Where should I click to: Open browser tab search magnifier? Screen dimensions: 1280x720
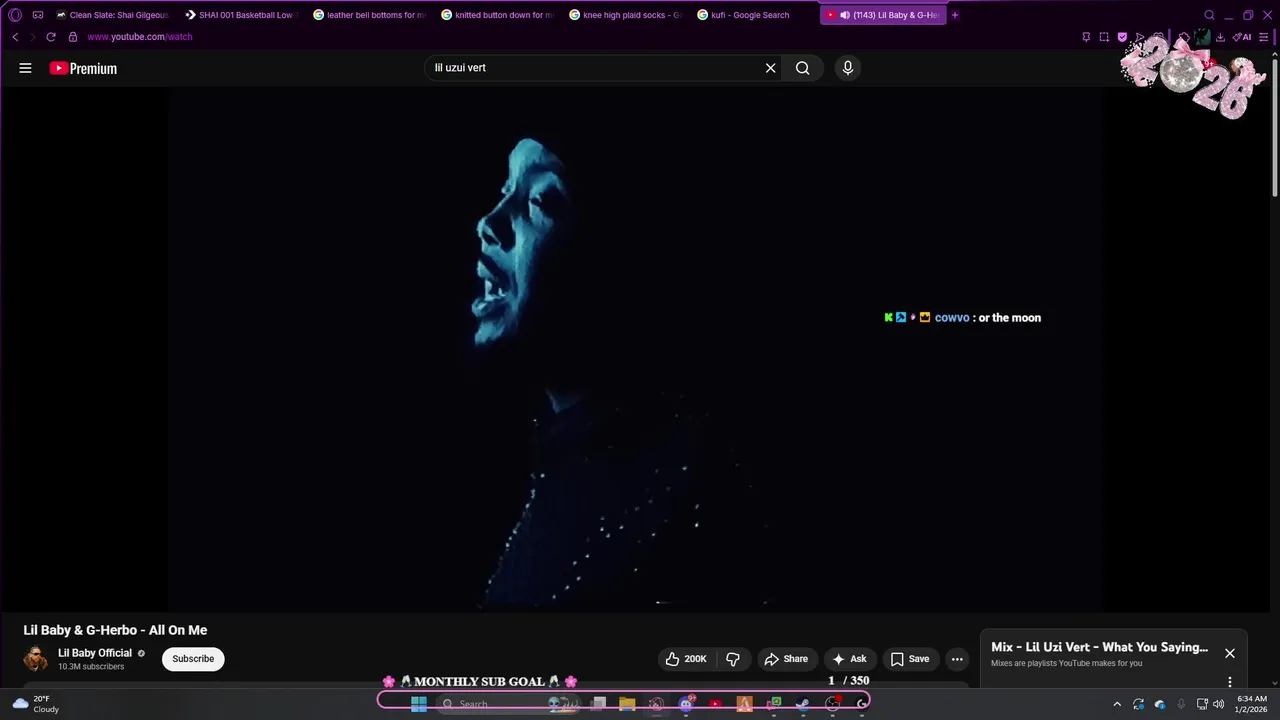click(1209, 15)
